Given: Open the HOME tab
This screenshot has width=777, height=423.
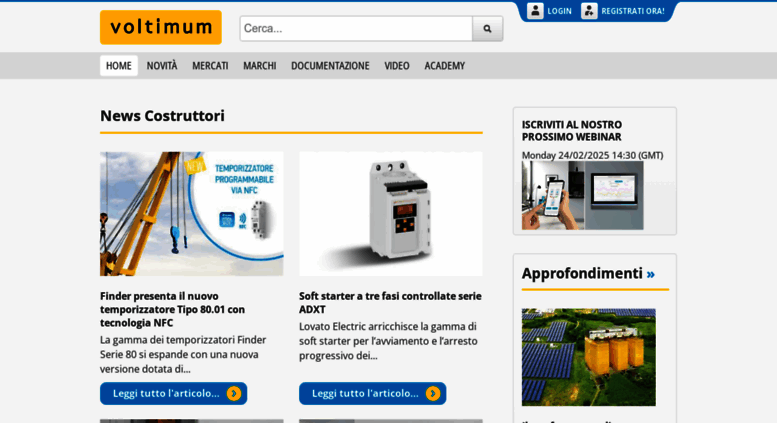Looking at the screenshot, I should click(x=119, y=66).
